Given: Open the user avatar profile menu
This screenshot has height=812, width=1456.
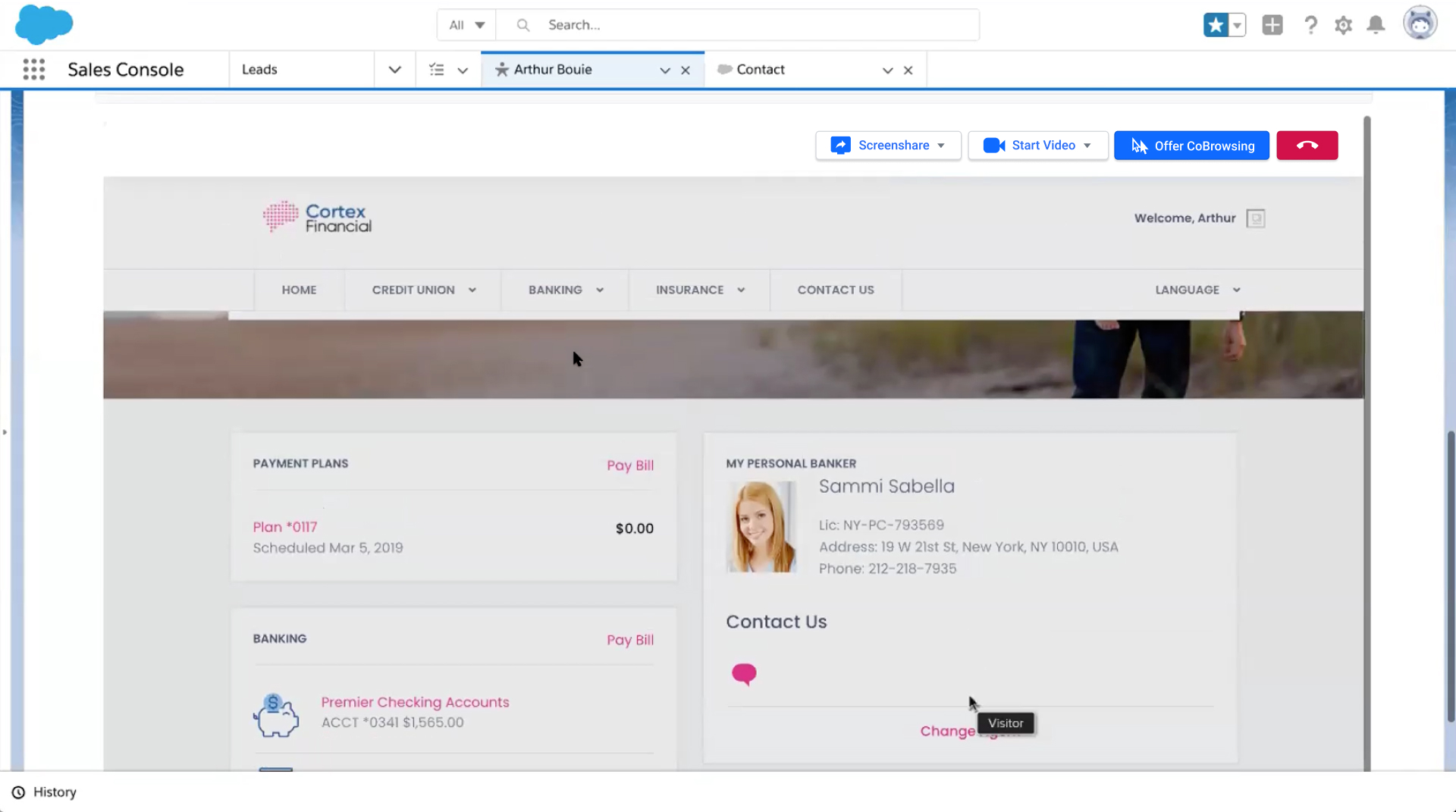Looking at the screenshot, I should 1420,24.
